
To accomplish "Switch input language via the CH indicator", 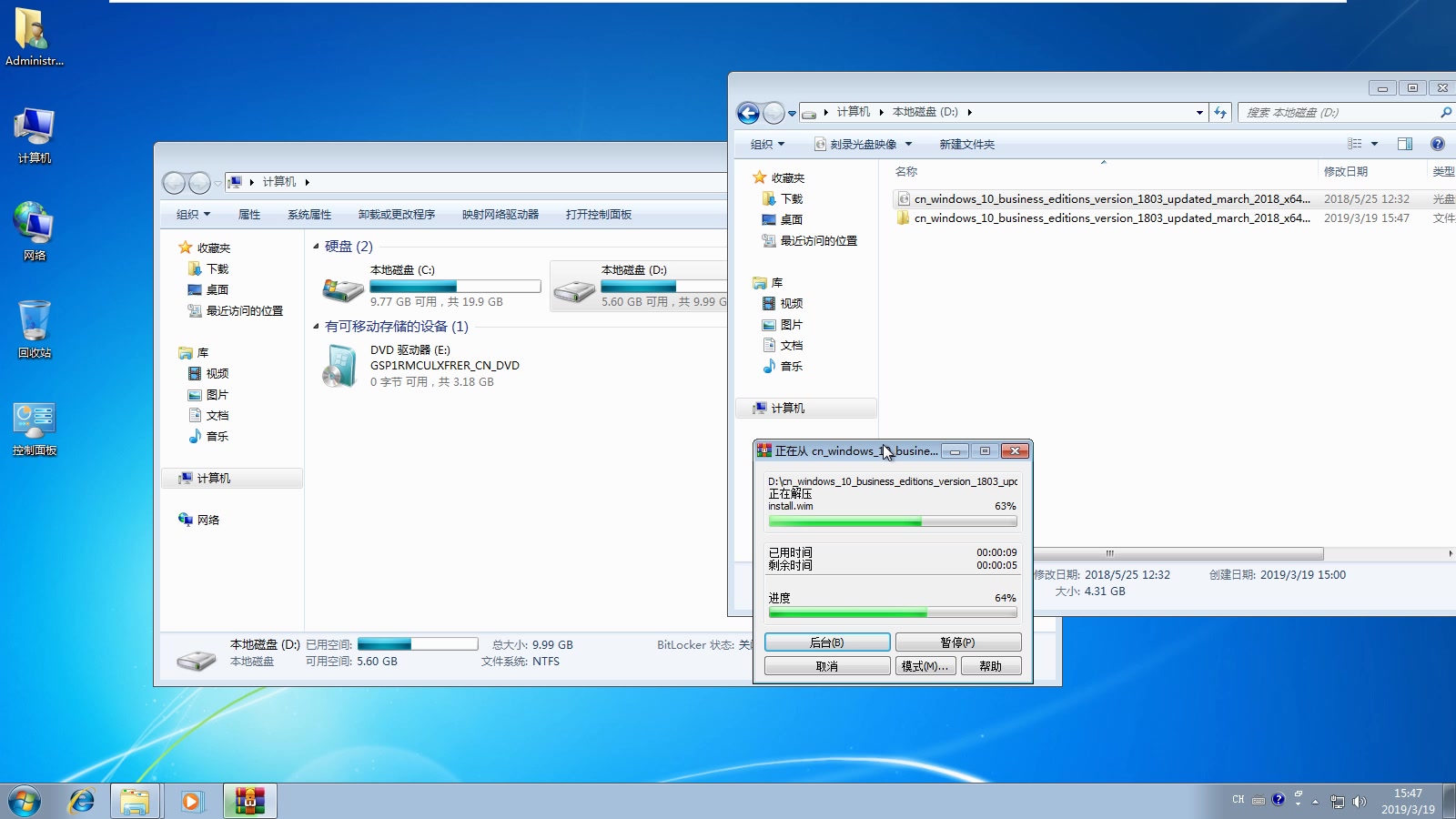I will 1238,799.
